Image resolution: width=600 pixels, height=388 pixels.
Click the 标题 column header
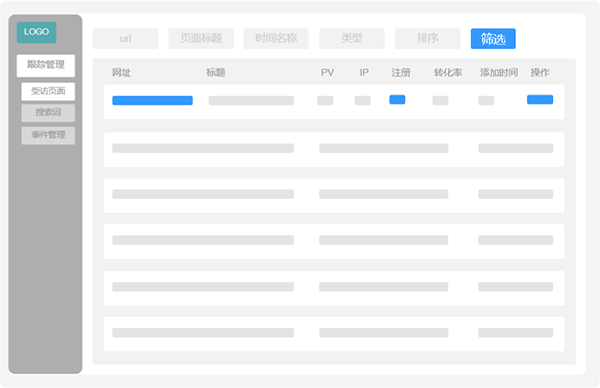pyautogui.click(x=215, y=72)
